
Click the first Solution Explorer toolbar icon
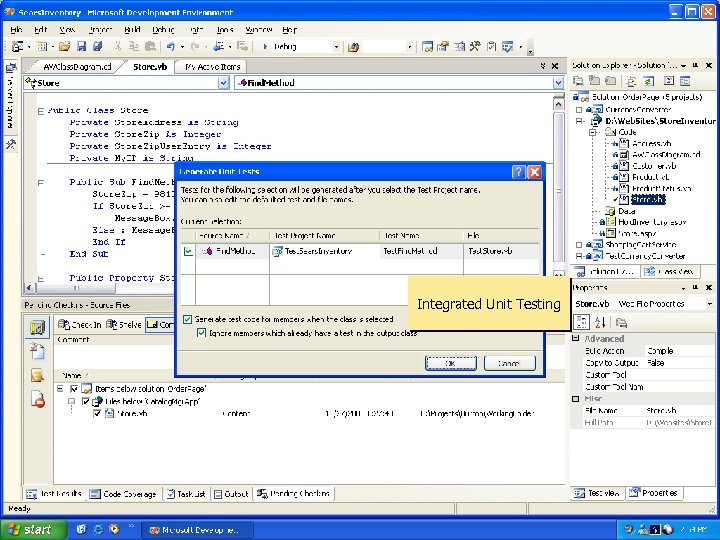[x=578, y=81]
